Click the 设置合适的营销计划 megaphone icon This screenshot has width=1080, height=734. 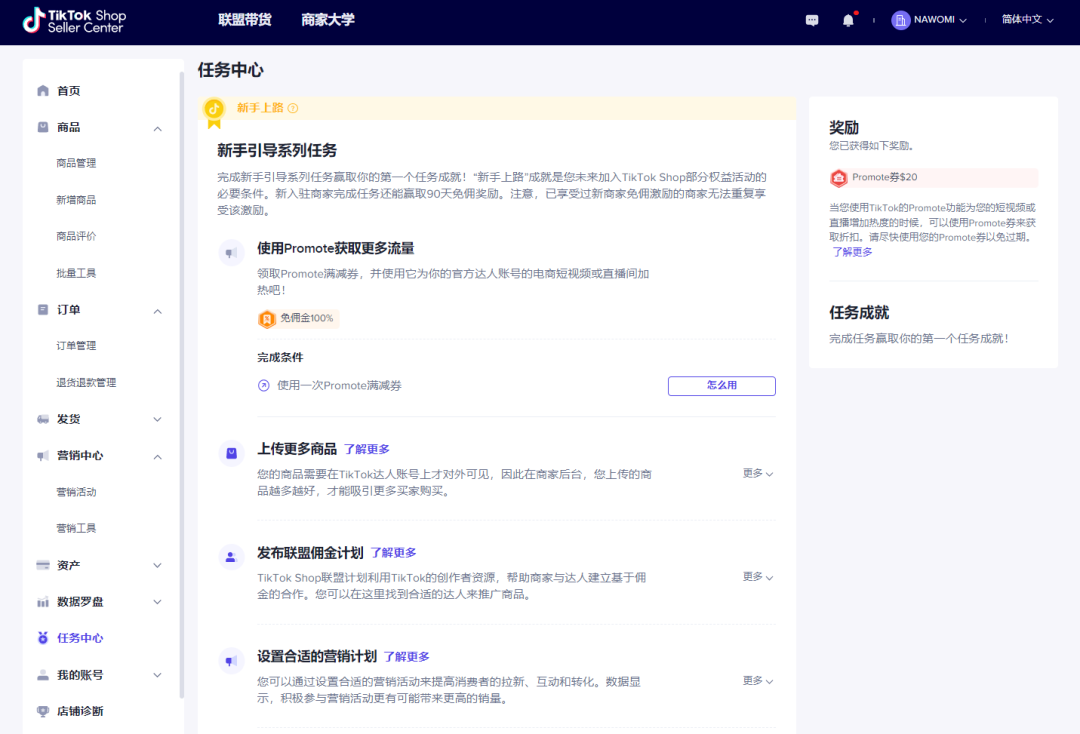(x=231, y=661)
